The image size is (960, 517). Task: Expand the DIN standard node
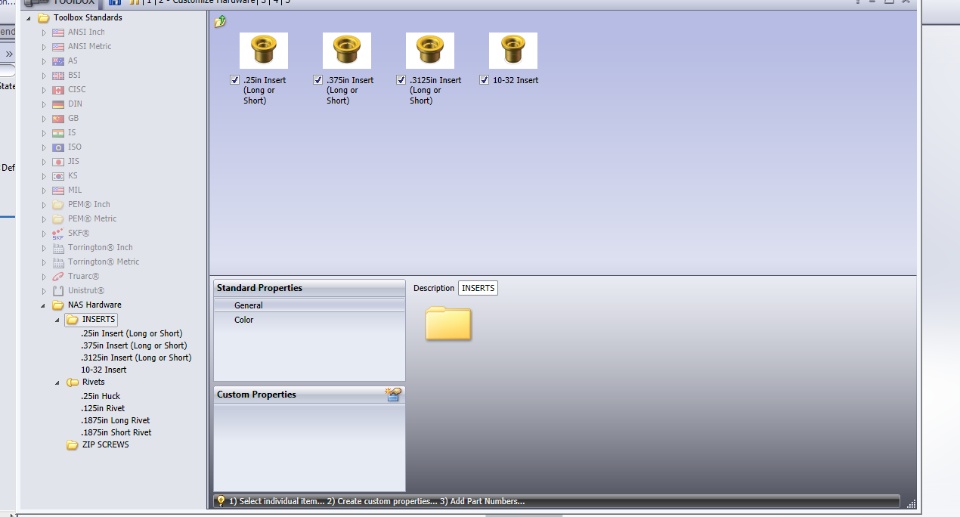point(43,104)
